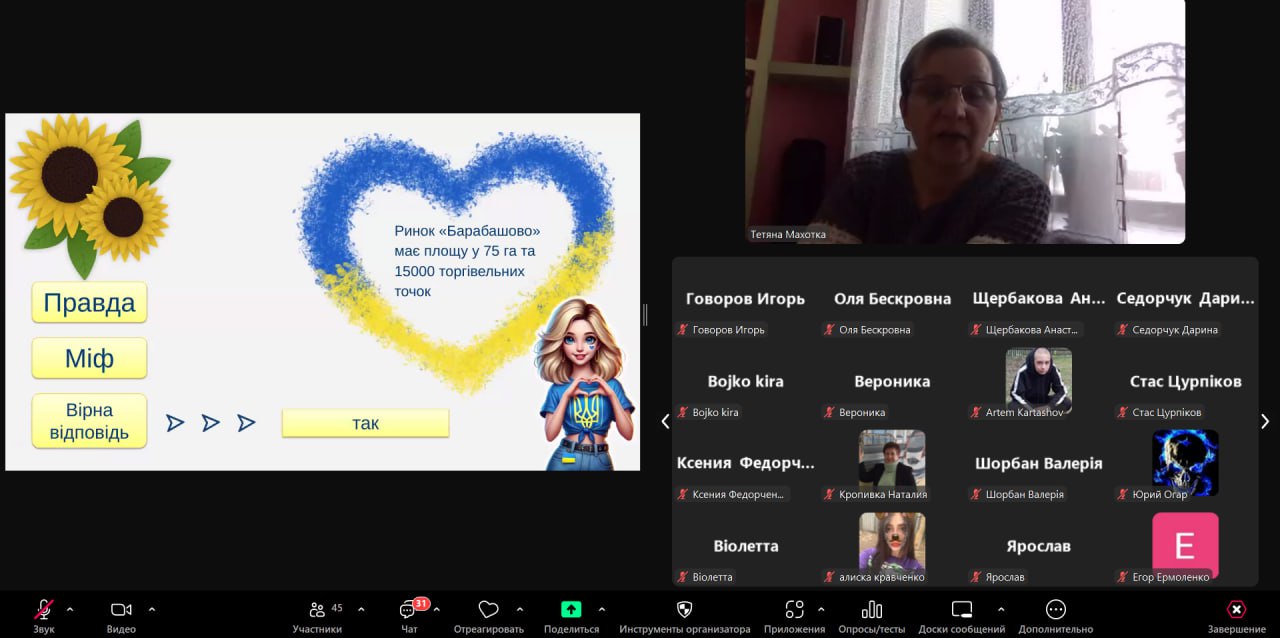Select Говоров Игорь participant tile

pyautogui.click(x=745, y=299)
